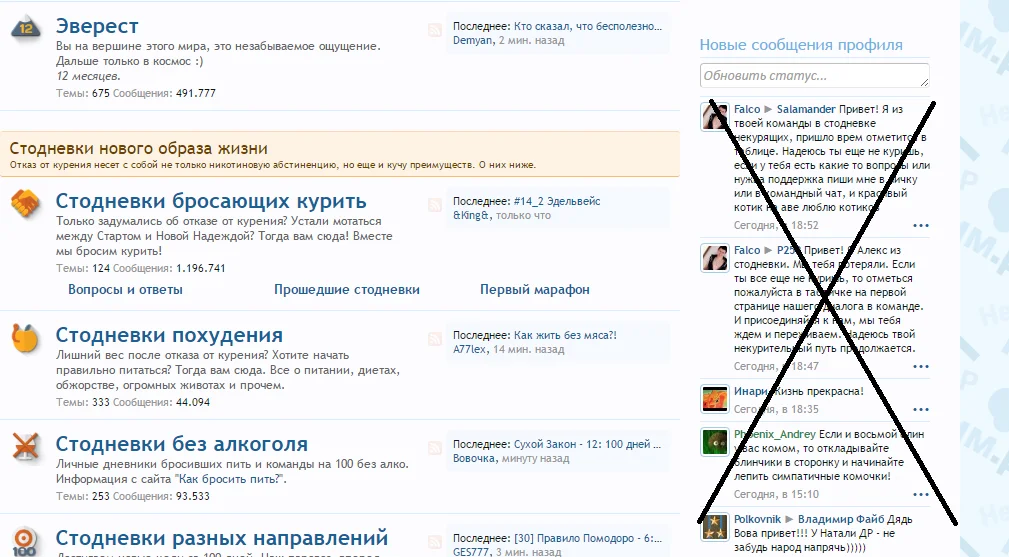Open user Demyan's profile

click(x=473, y=40)
